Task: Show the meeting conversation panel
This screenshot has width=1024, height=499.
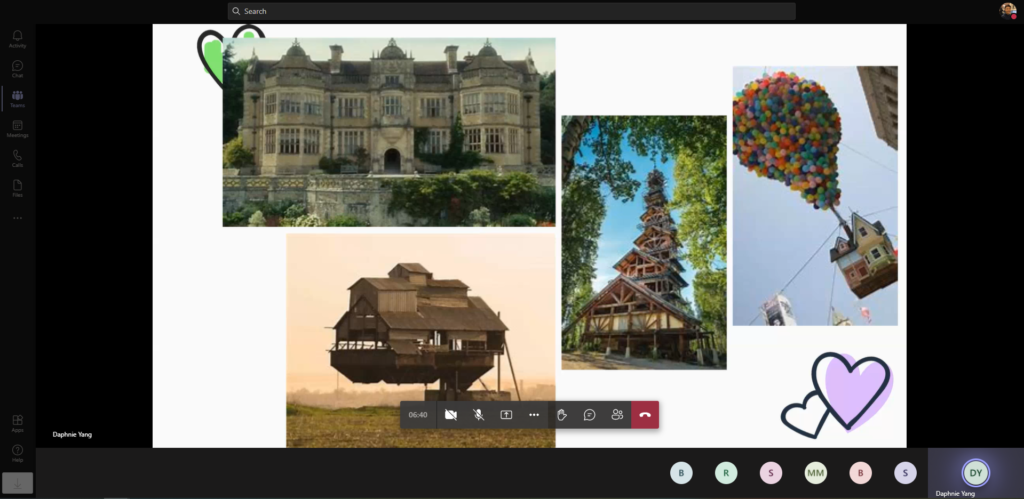Action: pyautogui.click(x=590, y=415)
